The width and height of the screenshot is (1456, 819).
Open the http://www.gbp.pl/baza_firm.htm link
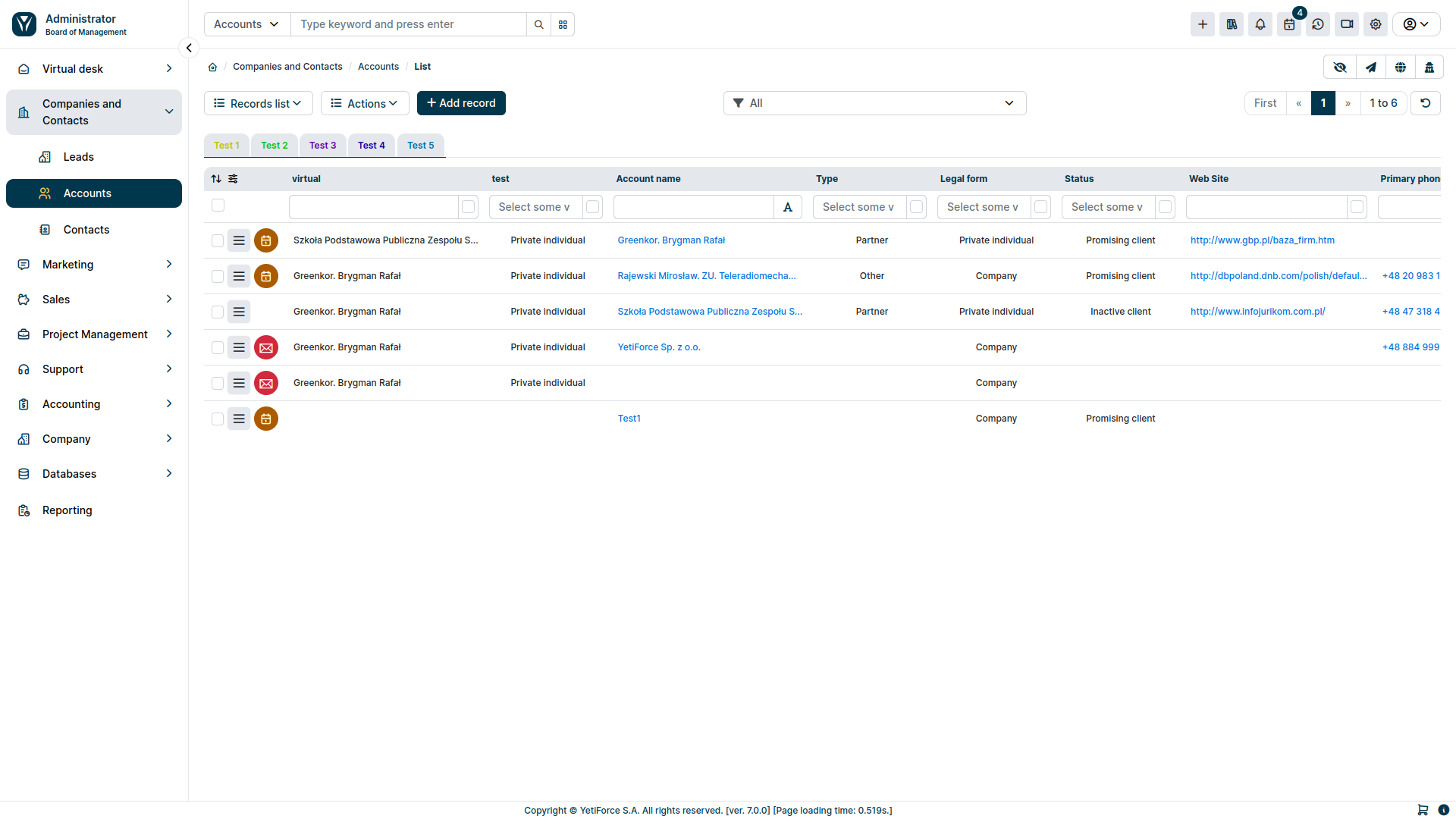pyautogui.click(x=1263, y=240)
